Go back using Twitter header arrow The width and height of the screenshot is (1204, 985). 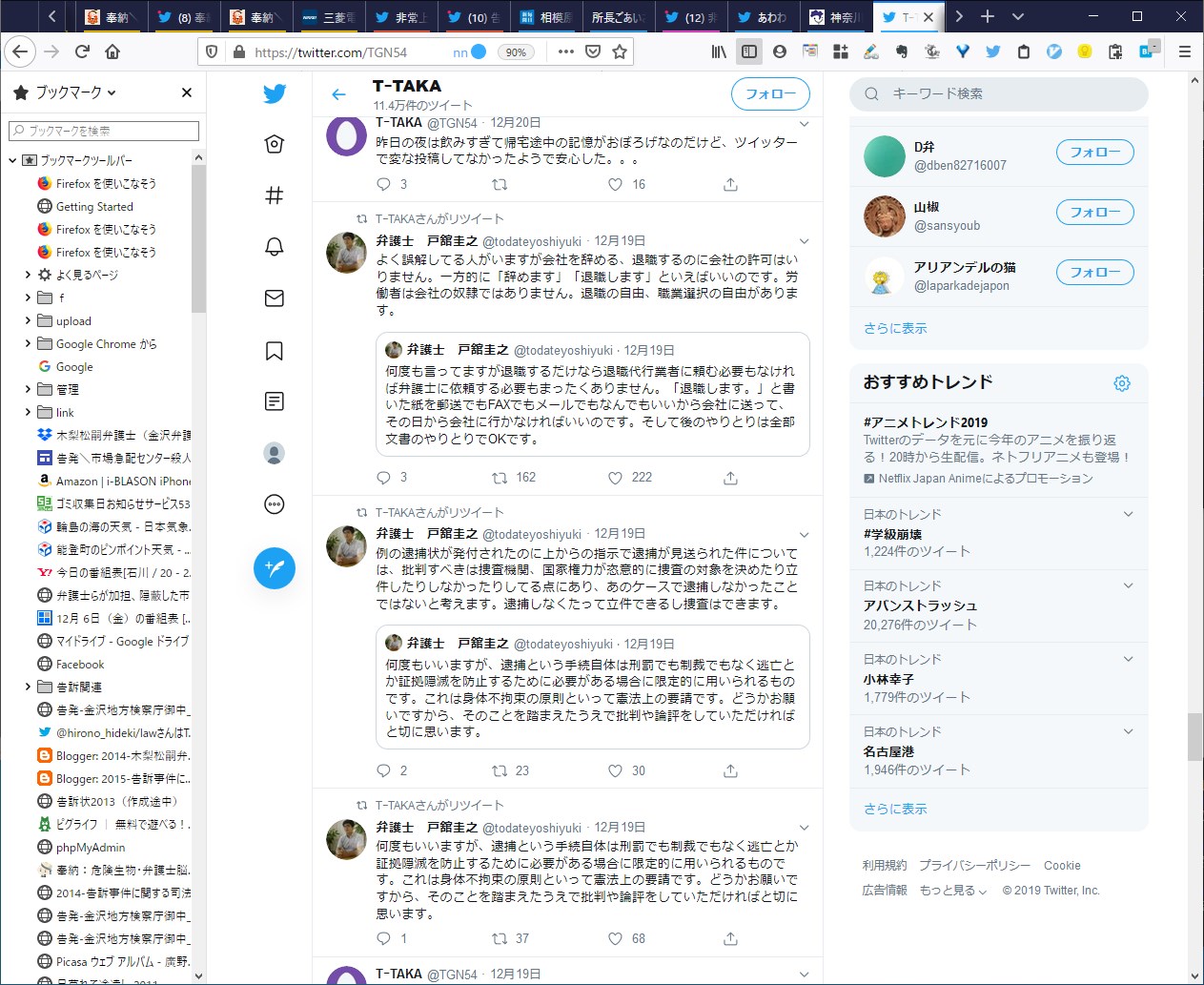[338, 93]
